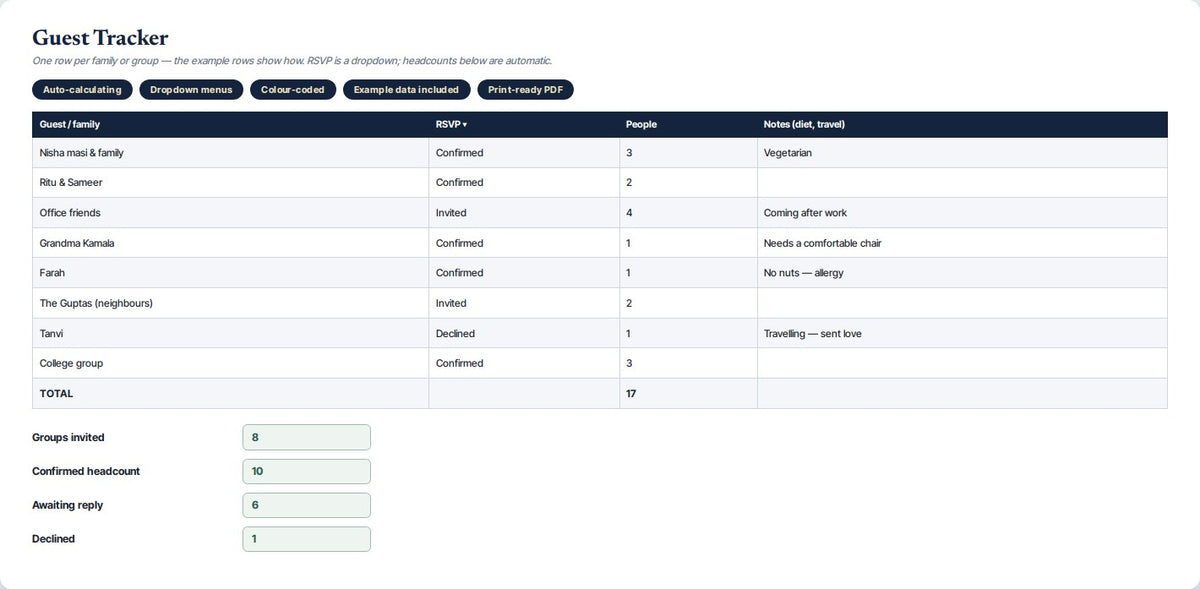
Task: Click the Colour-coded badge
Action: point(293,90)
